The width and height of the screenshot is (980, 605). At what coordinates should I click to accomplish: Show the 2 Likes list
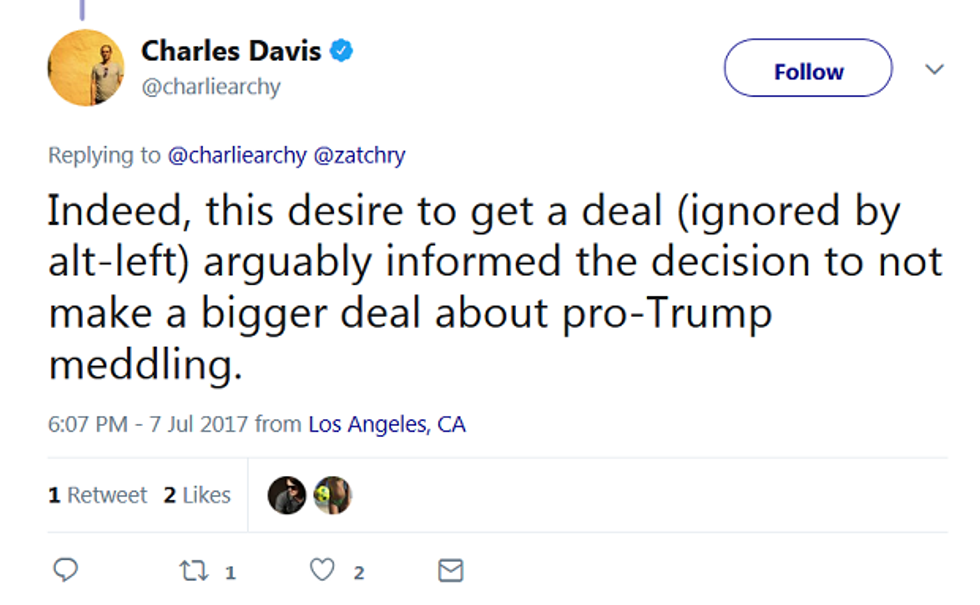pos(197,495)
